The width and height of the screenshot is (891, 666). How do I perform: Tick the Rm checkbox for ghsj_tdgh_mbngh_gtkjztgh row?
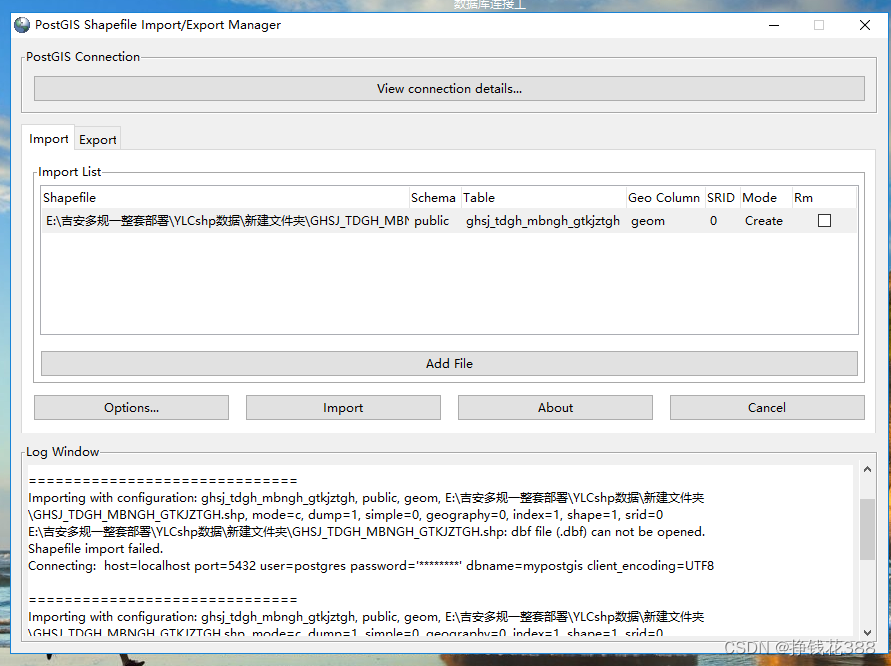point(824,220)
